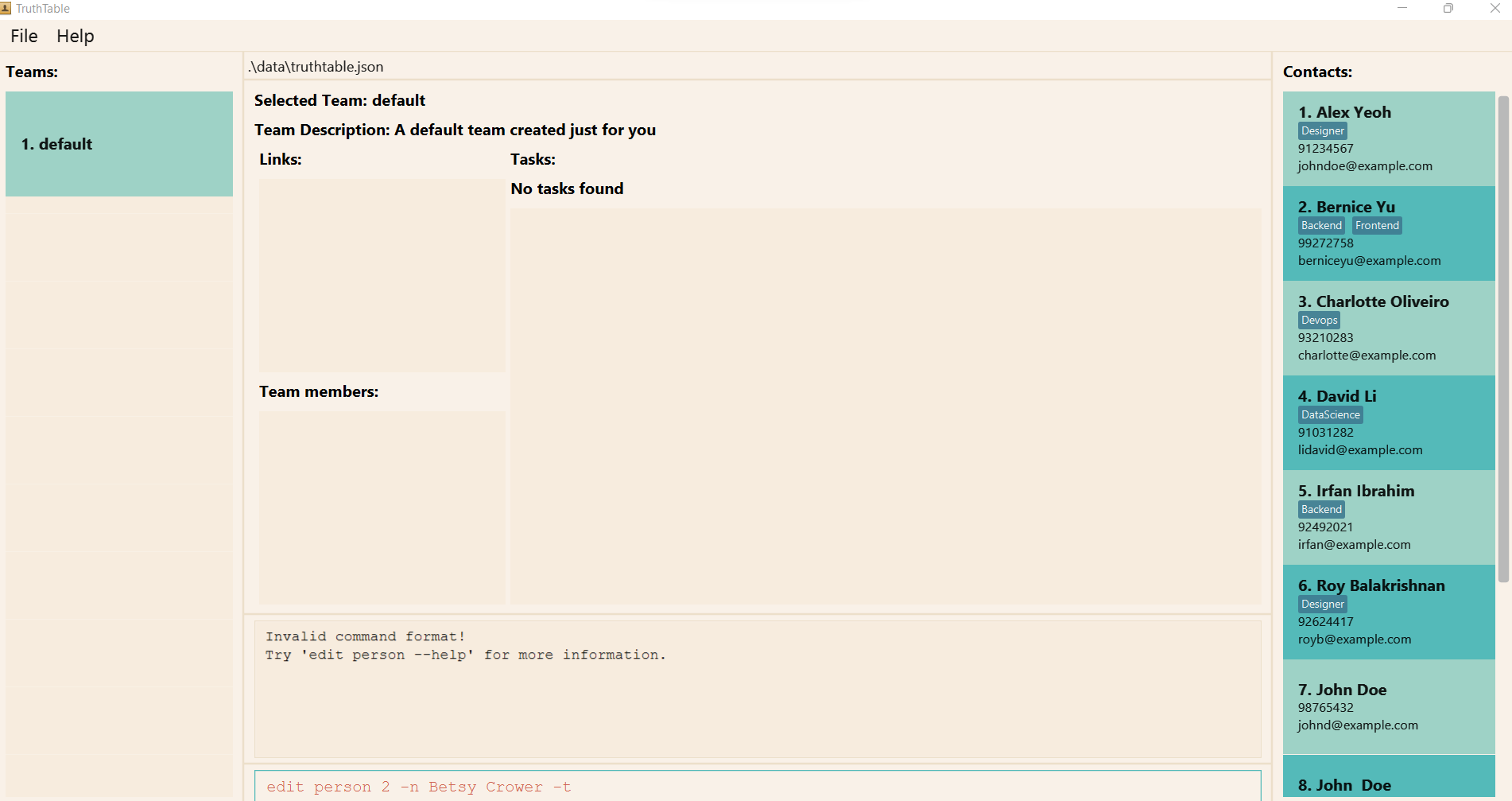Click phone number 91031282
This screenshot has height=801, width=1512.
click(1325, 433)
